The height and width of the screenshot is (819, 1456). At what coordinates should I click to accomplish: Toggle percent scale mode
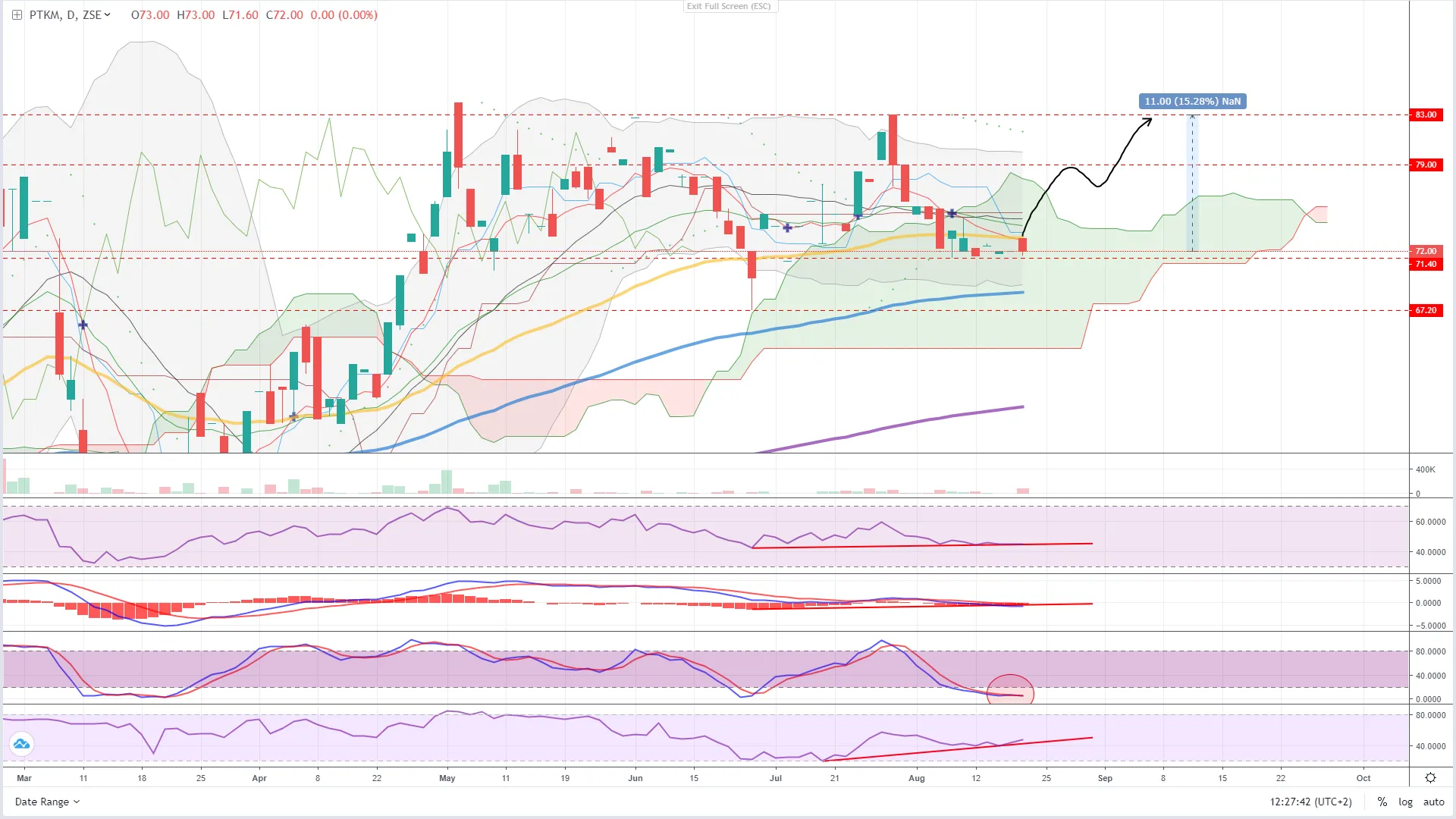coord(1382,802)
